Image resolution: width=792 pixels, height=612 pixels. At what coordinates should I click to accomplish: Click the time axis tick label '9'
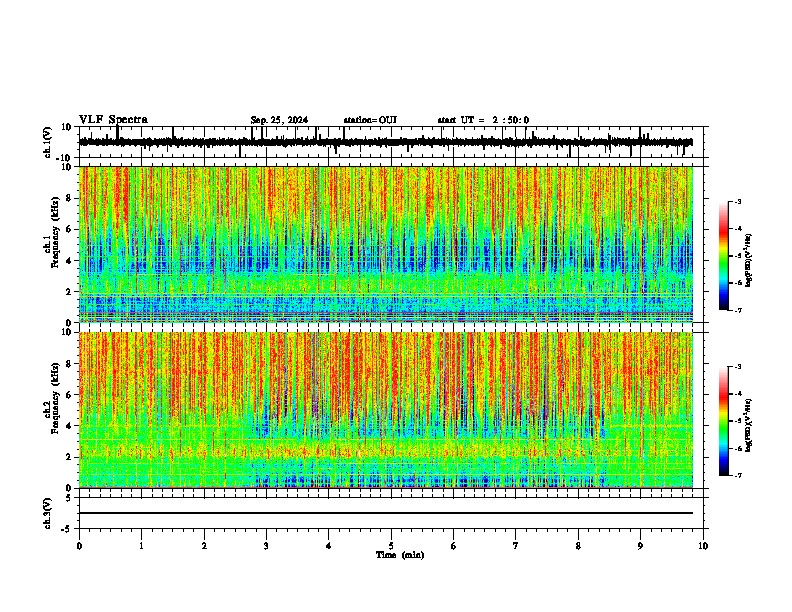[x=640, y=546]
